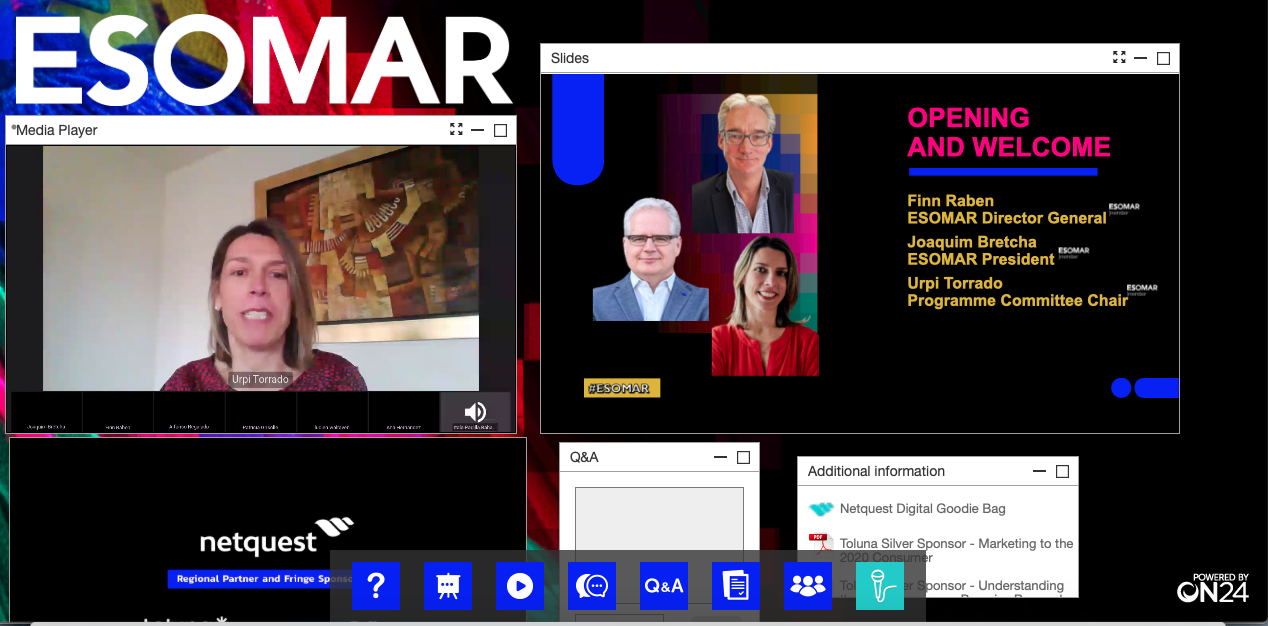Viewport: 1268px width, 626px height.
Task: Maximize the Media Player window
Action: point(501,130)
